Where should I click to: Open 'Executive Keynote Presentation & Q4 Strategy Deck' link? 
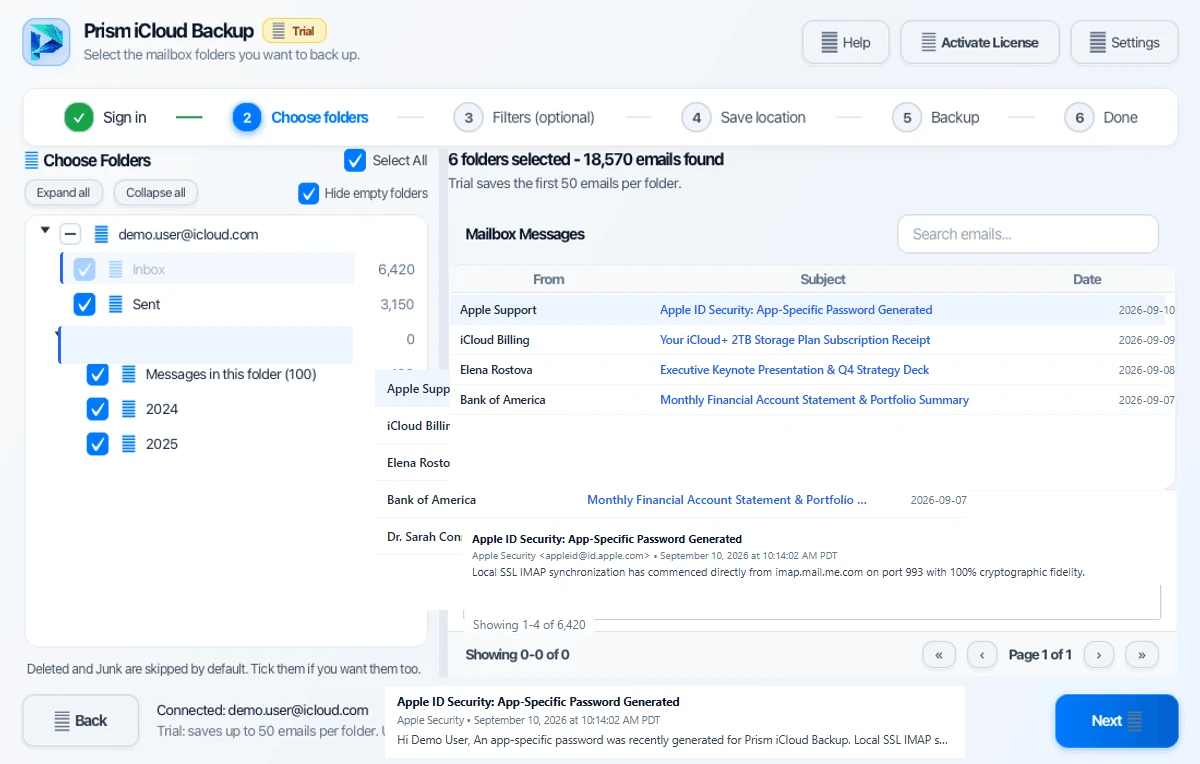pos(794,370)
